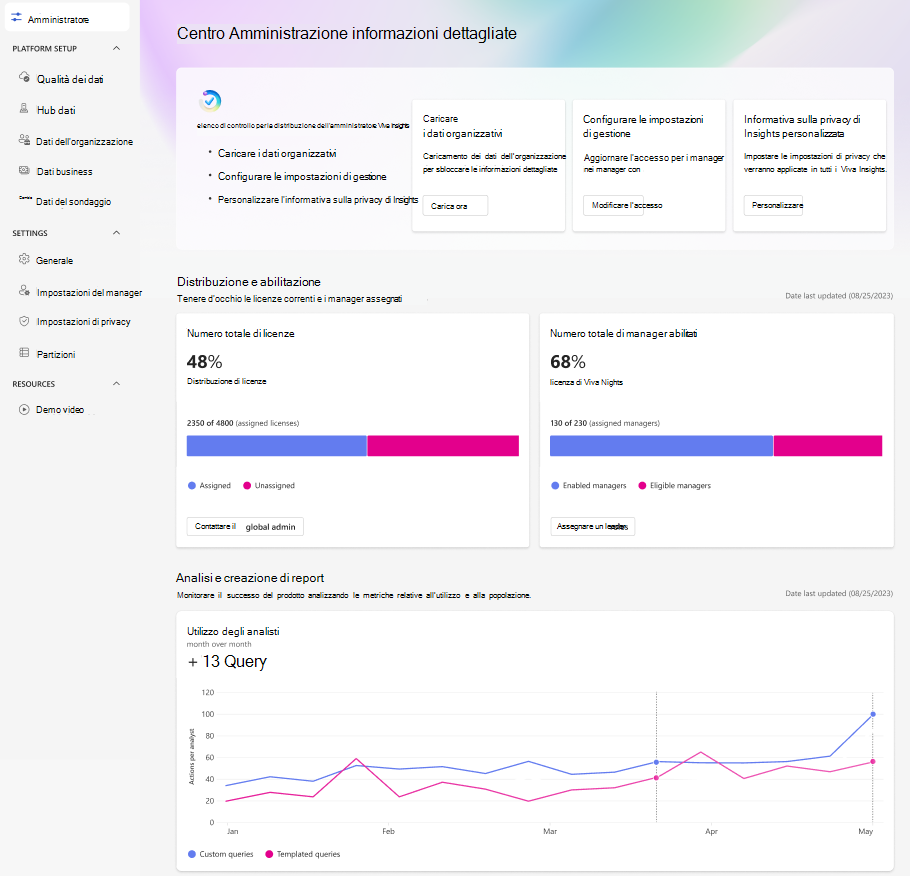Click the Assegnare un leader button
The height and width of the screenshot is (876, 910).
tap(593, 527)
